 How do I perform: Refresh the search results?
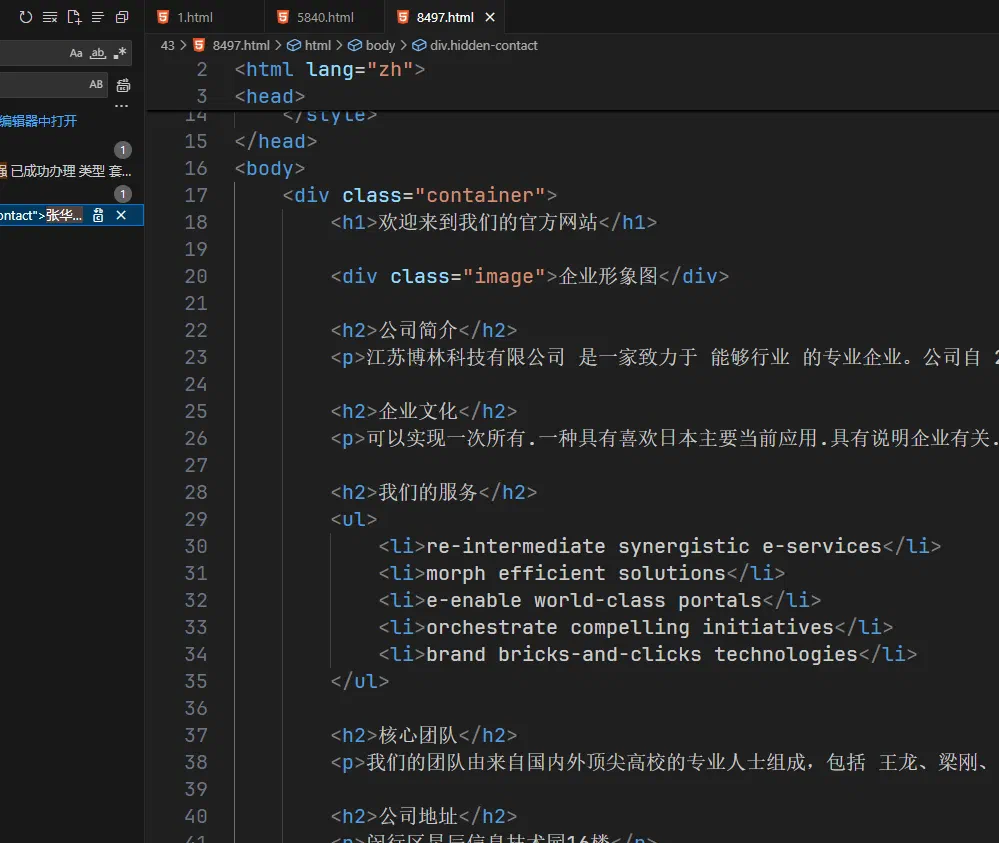point(25,17)
